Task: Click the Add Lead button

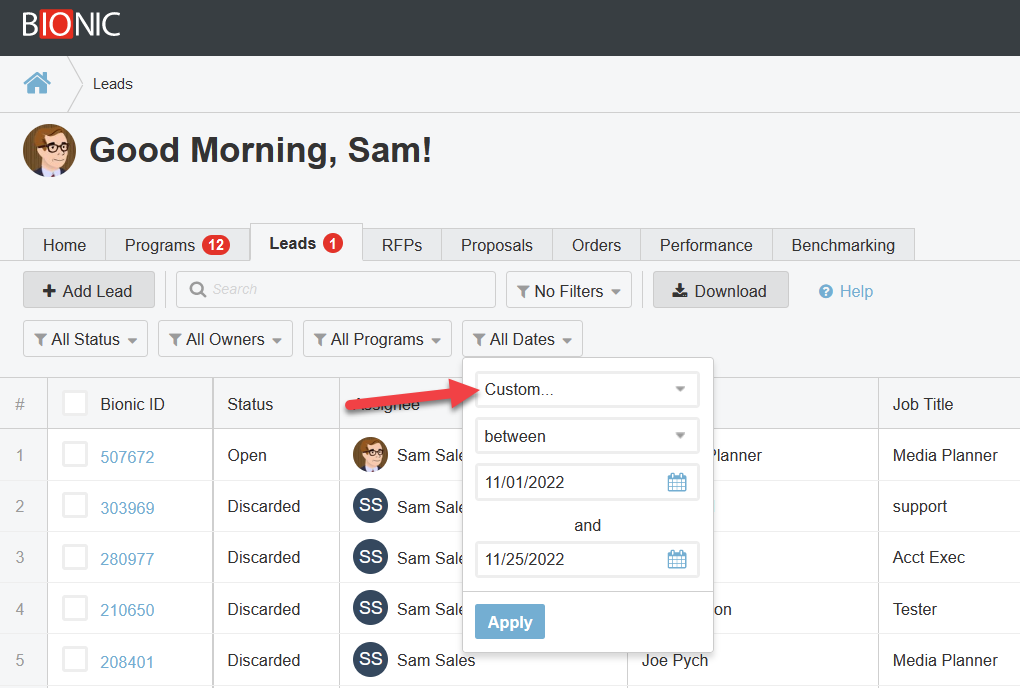Action: click(x=88, y=291)
